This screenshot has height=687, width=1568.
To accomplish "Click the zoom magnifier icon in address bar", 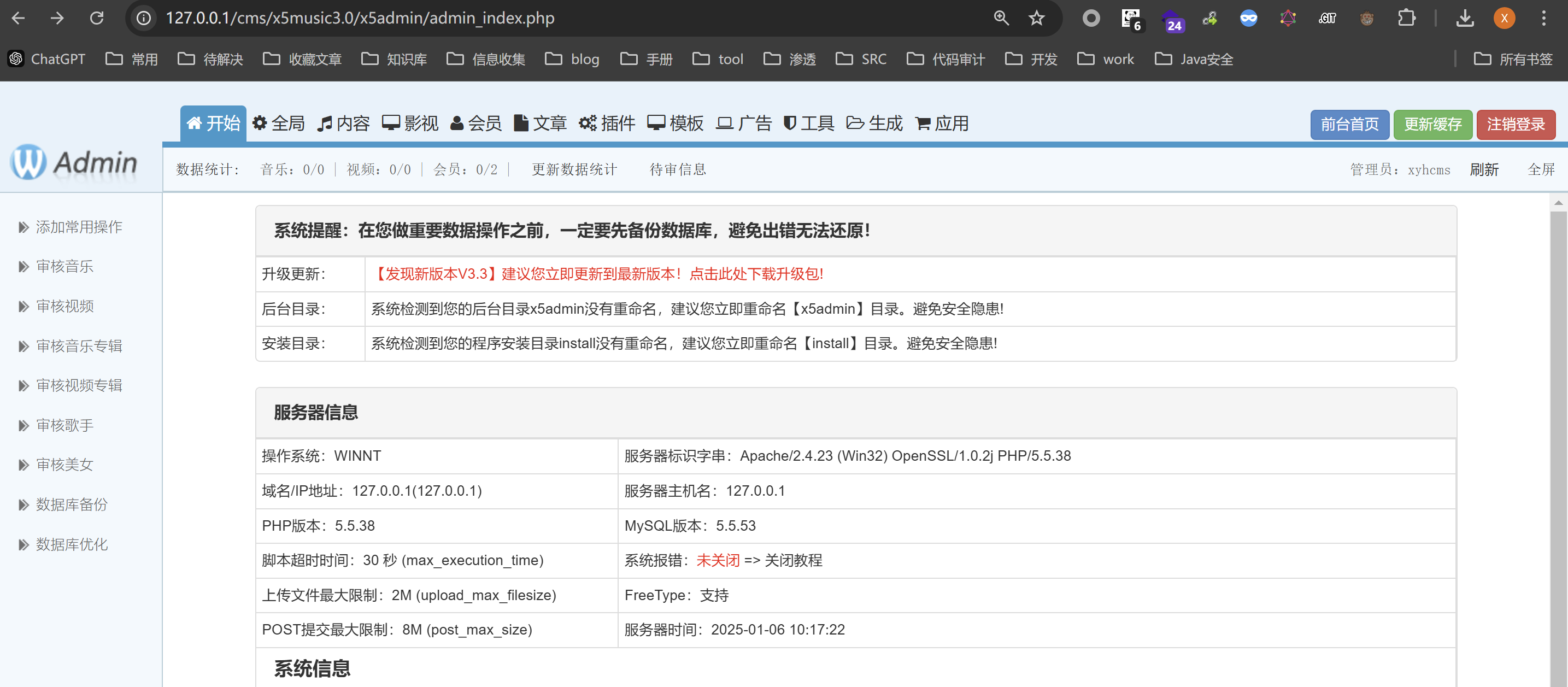I will (1001, 18).
